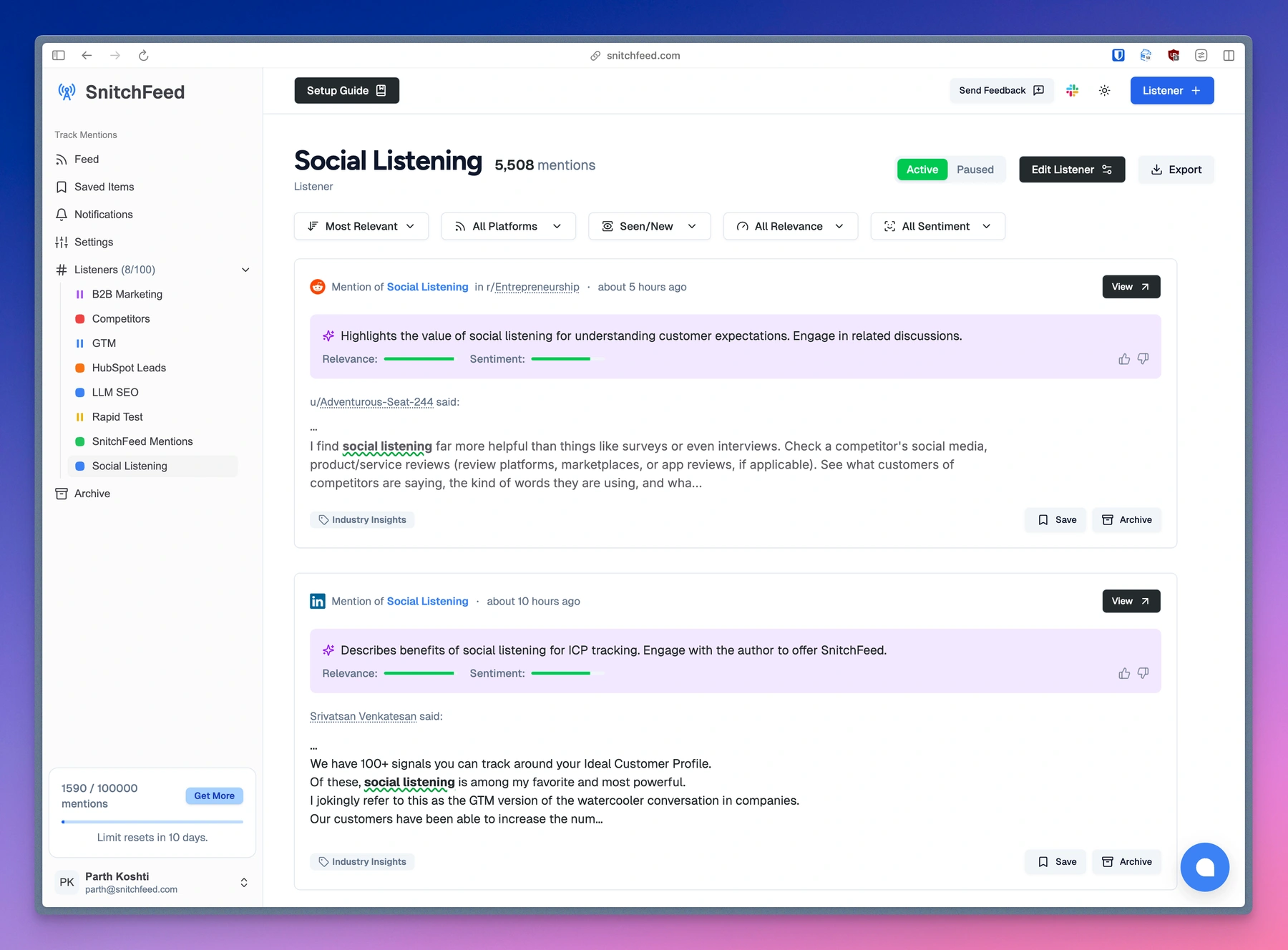1288x950 pixels.
Task: Open the ad blocker shield extension
Action: 1174,55
